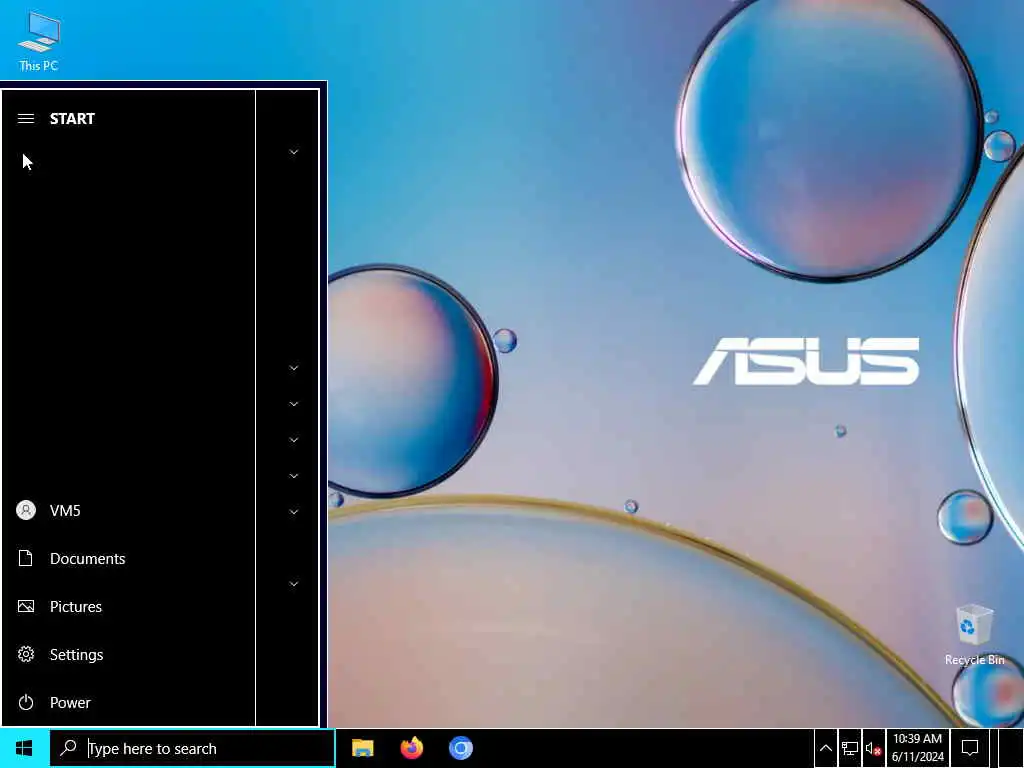Open Pictures from the Start menu

[128, 606]
